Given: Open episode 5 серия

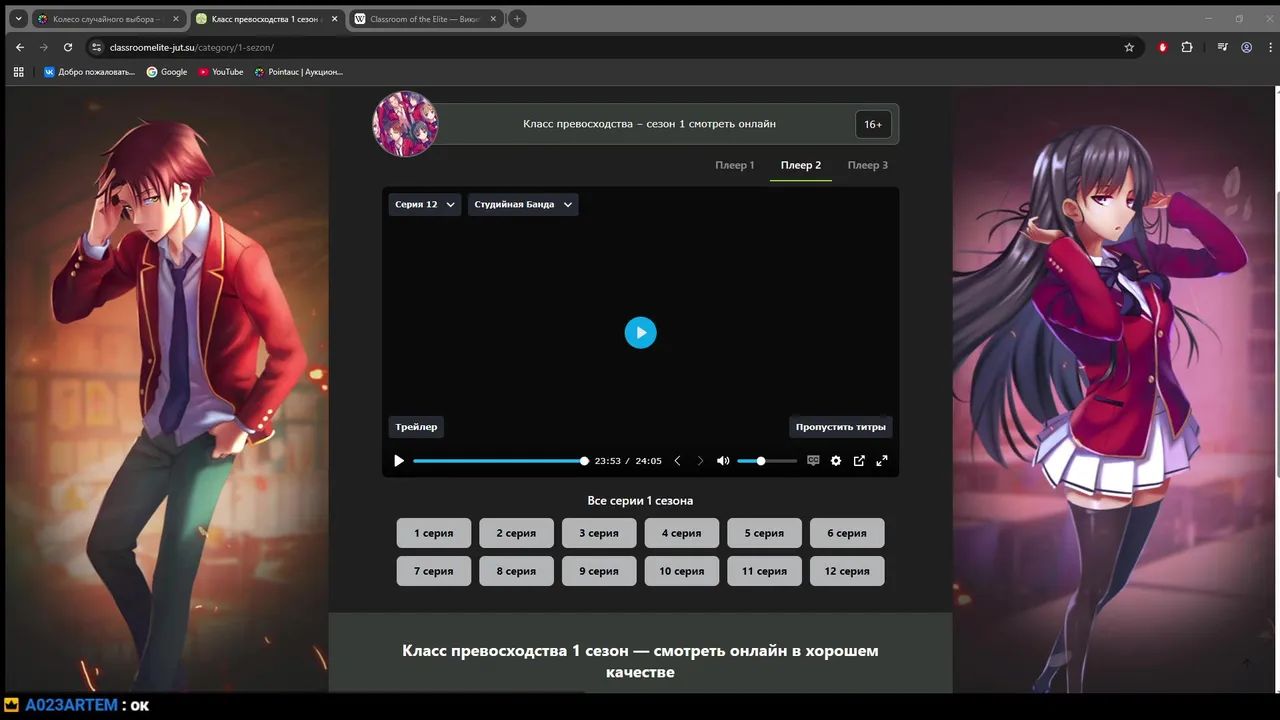Looking at the screenshot, I should click(764, 533).
